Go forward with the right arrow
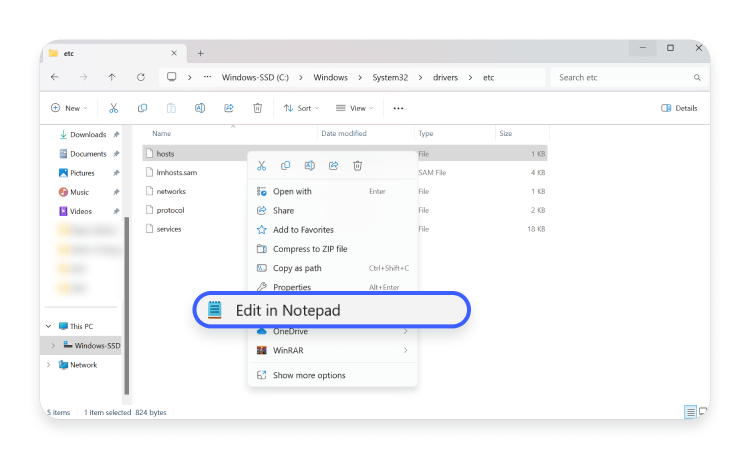750x459 pixels. pyautogui.click(x=83, y=77)
